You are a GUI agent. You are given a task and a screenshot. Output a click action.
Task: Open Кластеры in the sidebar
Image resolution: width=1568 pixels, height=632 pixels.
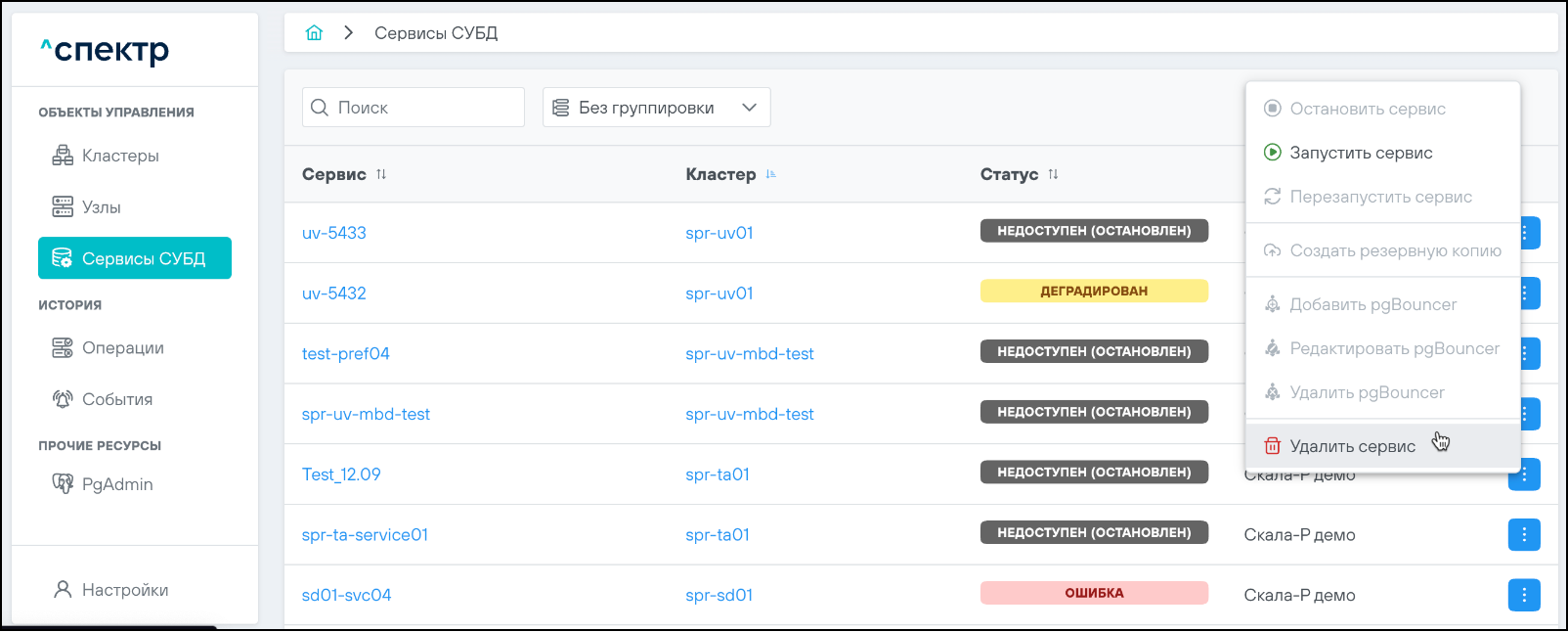[119, 156]
